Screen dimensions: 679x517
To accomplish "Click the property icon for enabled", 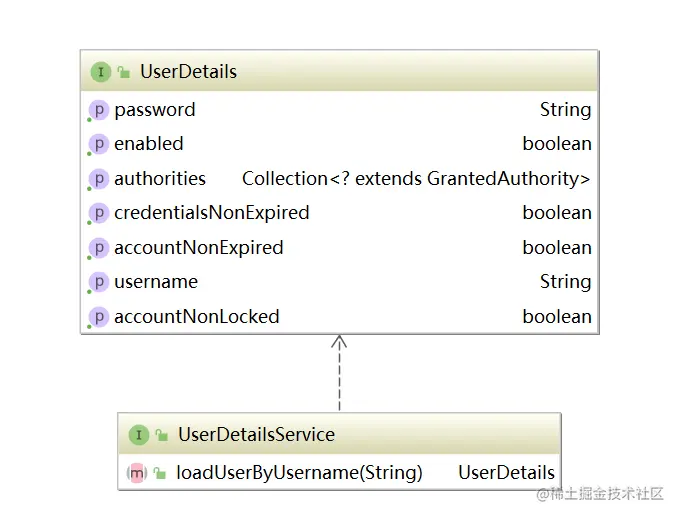I will click(x=98, y=144).
